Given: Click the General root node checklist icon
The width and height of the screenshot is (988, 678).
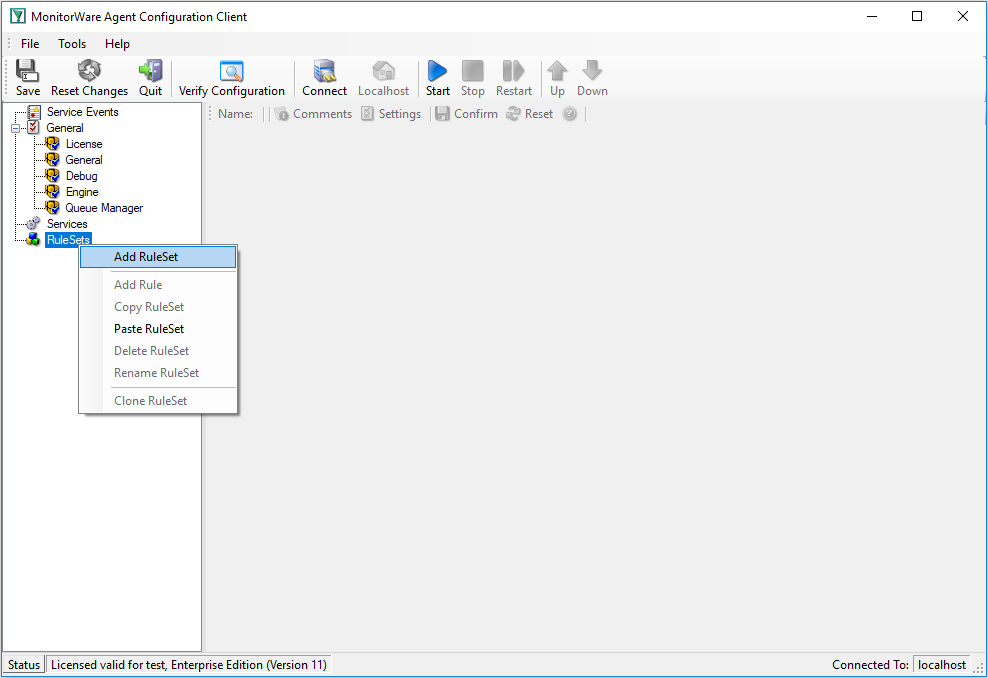Looking at the screenshot, I should (x=33, y=128).
